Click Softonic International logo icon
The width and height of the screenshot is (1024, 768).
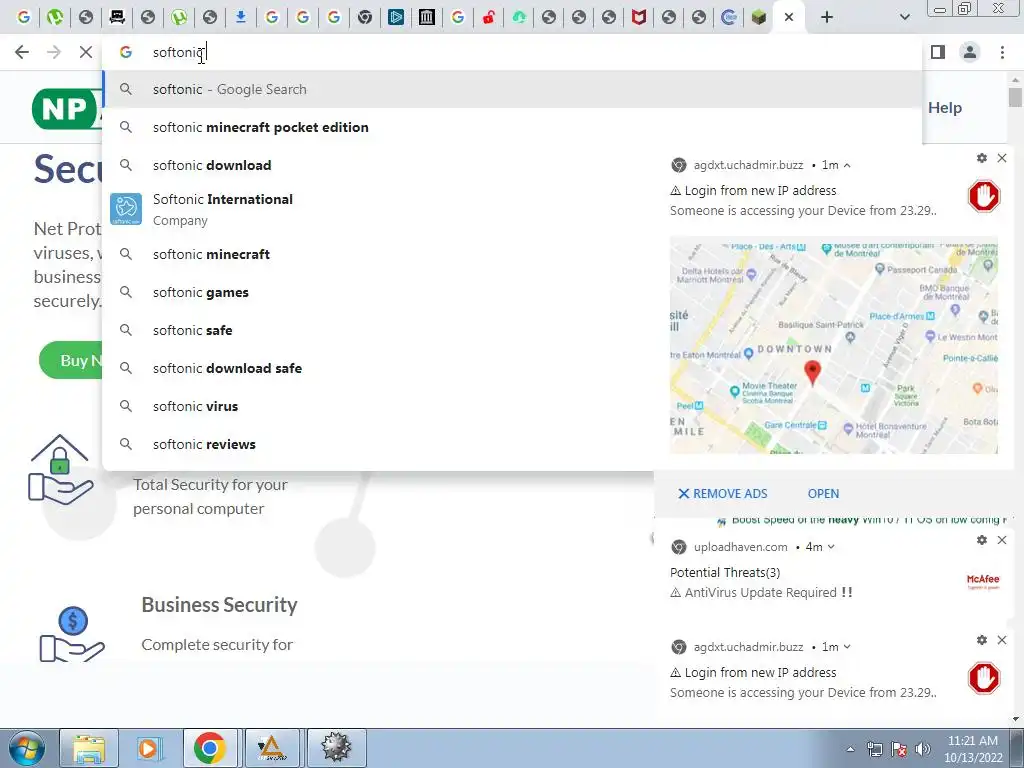coord(126,209)
